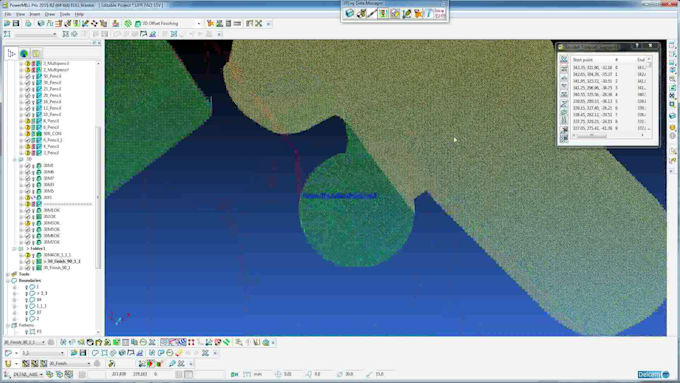The image size is (680, 383).
Task: Select row number 5 in the list dialog
Action: (x=610, y=101)
